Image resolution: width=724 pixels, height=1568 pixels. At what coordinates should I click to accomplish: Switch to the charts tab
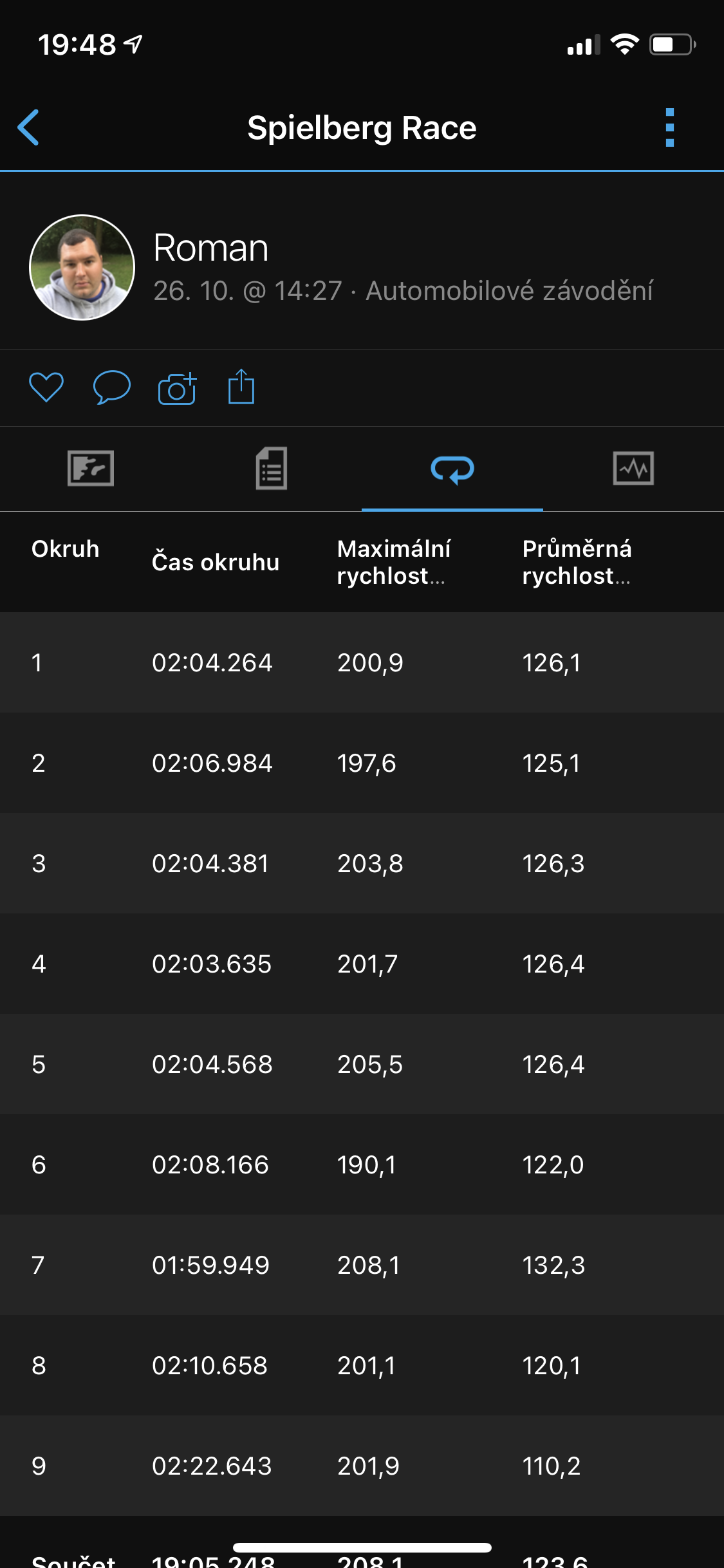click(633, 468)
